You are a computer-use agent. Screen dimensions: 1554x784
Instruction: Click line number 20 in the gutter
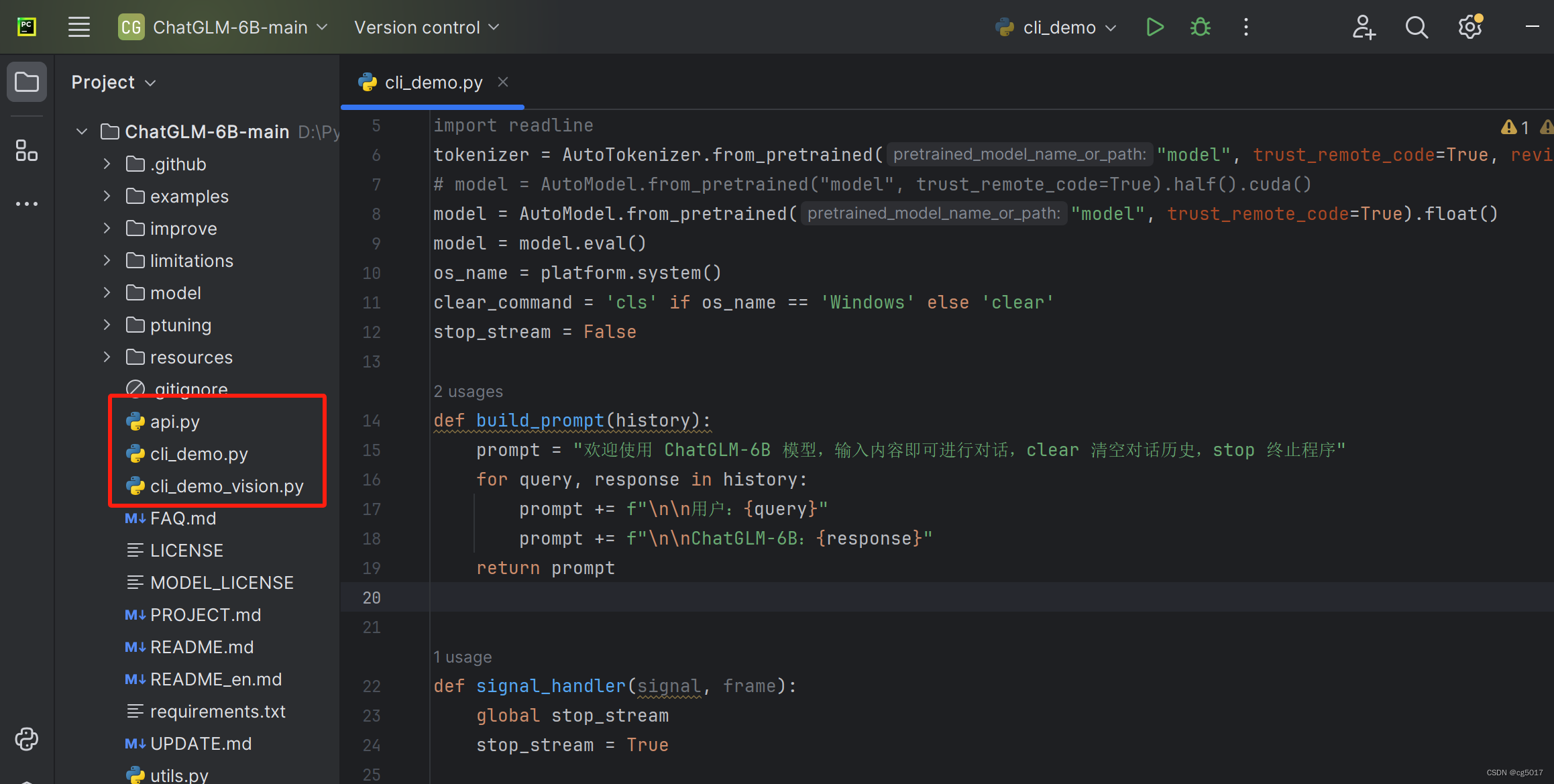pyautogui.click(x=371, y=598)
